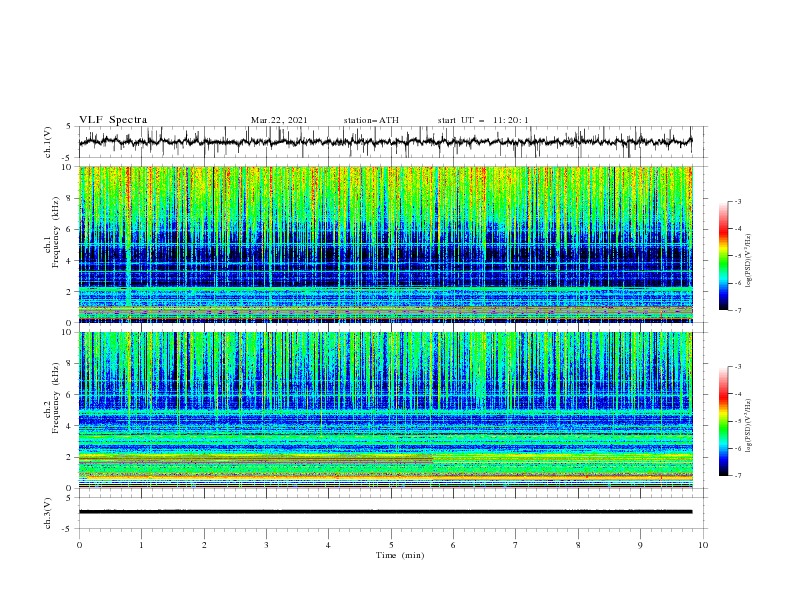Click inside the ch.1 spectrogram panel
The width and height of the screenshot is (792, 612).
[385, 244]
